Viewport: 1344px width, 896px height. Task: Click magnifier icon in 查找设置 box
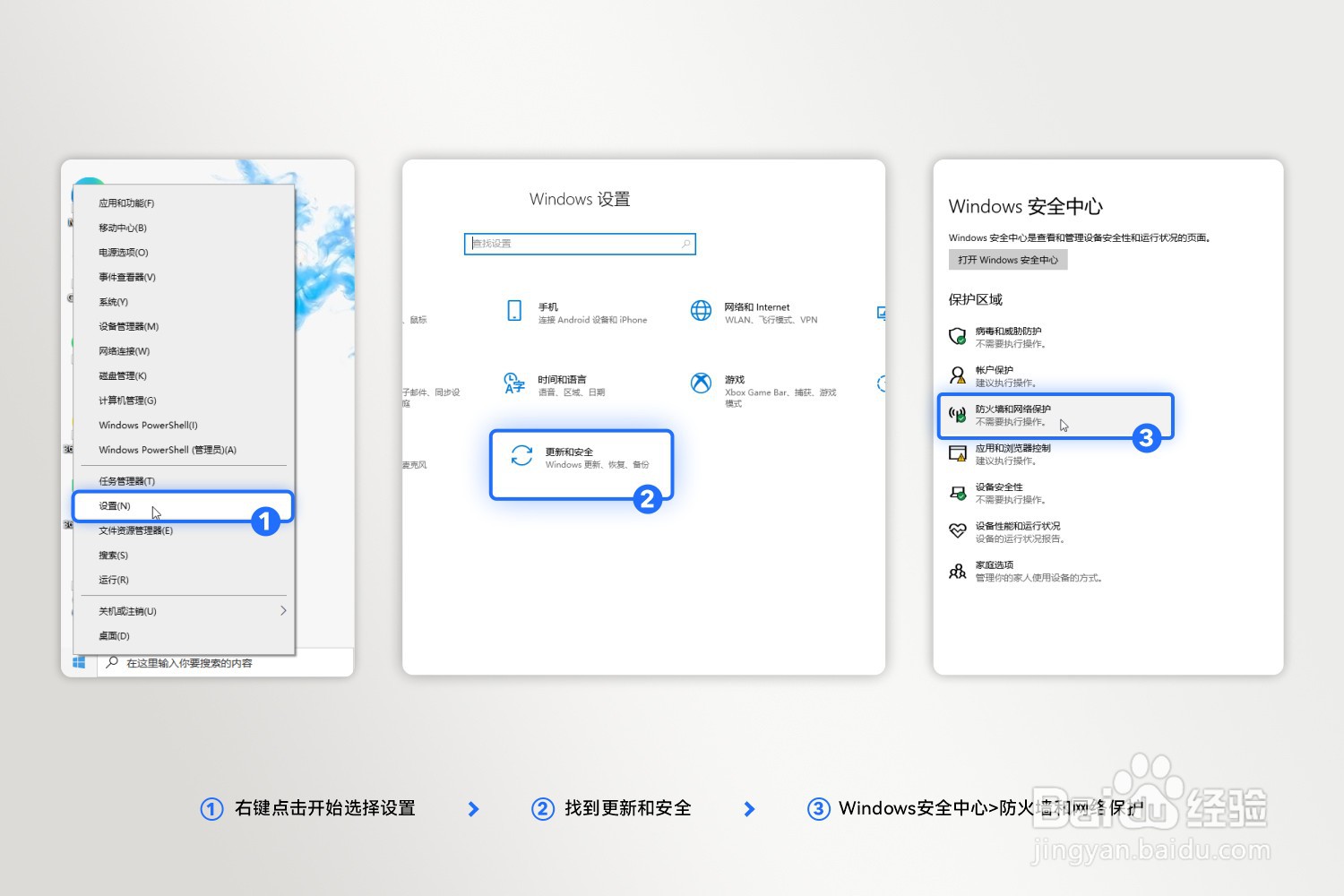[x=685, y=244]
